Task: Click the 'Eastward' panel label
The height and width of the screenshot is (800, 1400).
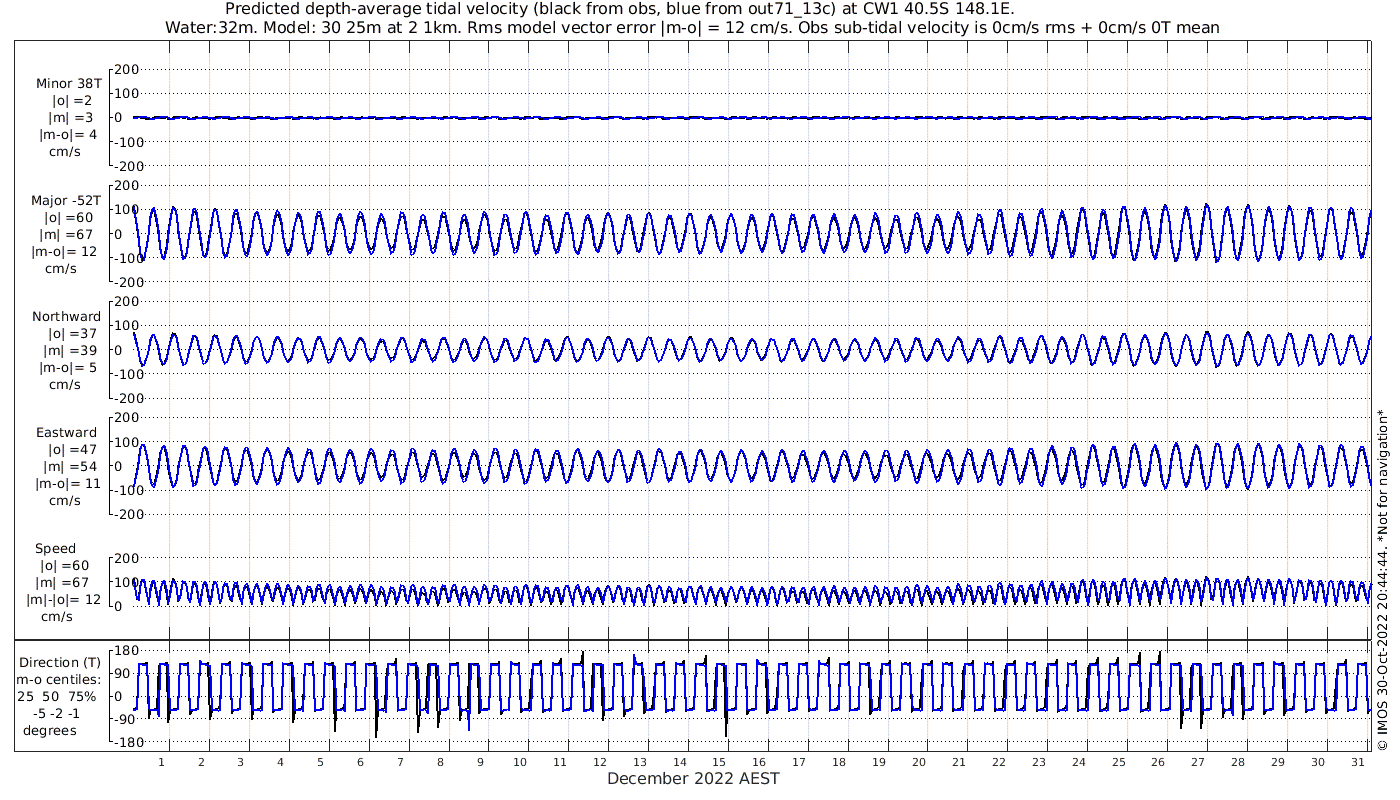Action: pyautogui.click(x=67, y=433)
